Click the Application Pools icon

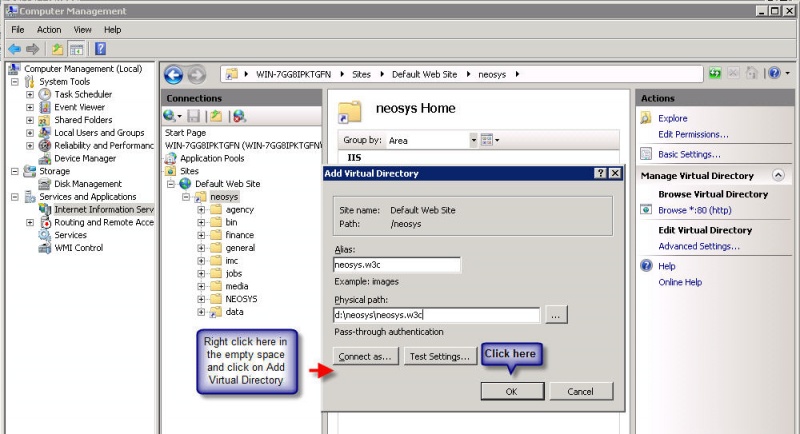pos(170,158)
